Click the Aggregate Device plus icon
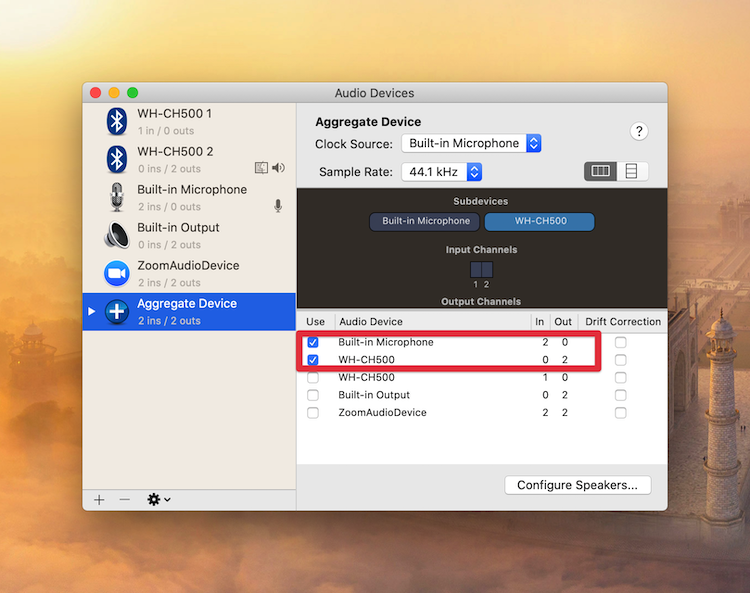750x593 pixels. click(x=117, y=311)
